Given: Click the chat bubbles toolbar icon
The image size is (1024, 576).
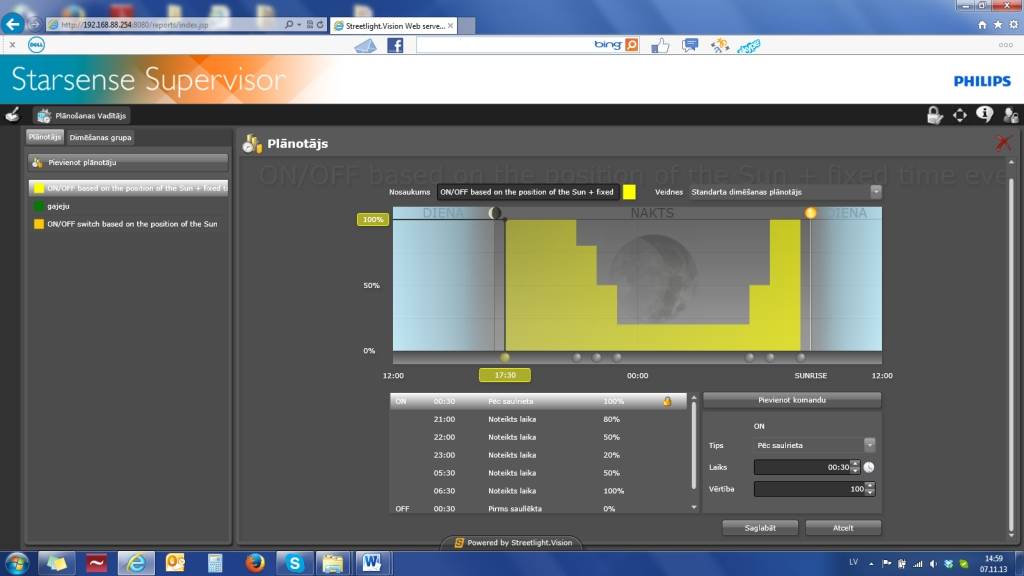Looking at the screenshot, I should coord(690,44).
